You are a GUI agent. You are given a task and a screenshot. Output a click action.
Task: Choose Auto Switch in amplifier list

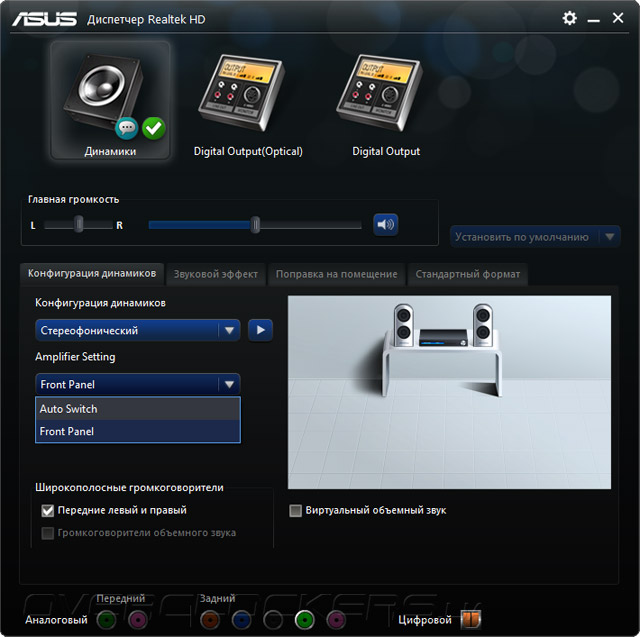[138, 409]
